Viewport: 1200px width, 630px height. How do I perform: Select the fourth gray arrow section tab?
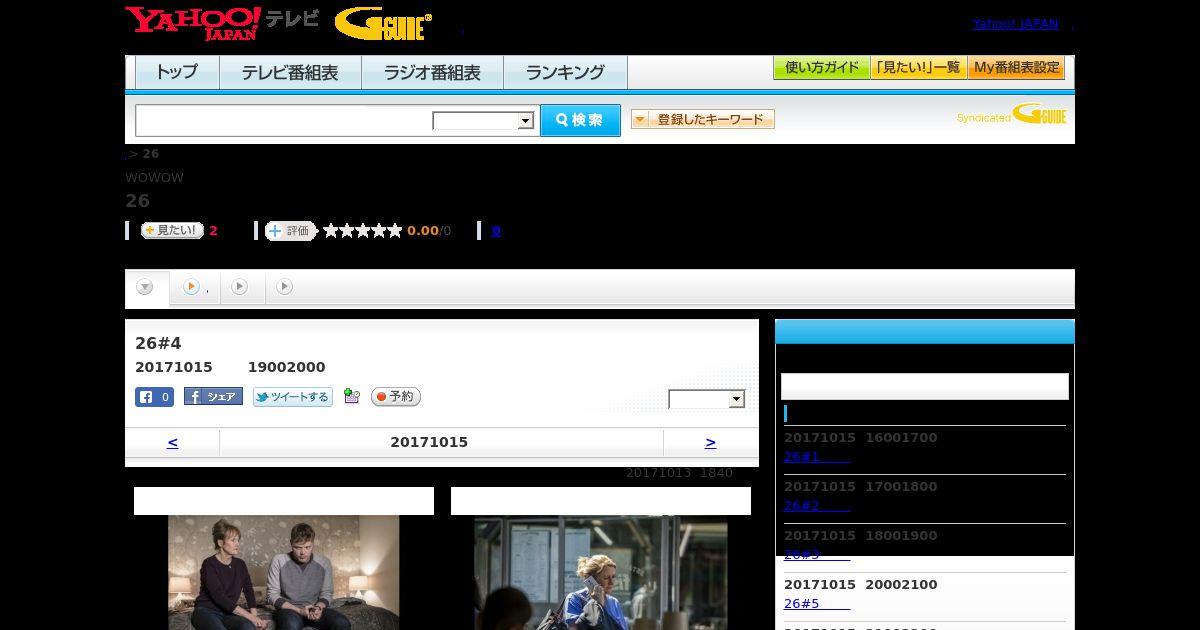[x=285, y=287]
